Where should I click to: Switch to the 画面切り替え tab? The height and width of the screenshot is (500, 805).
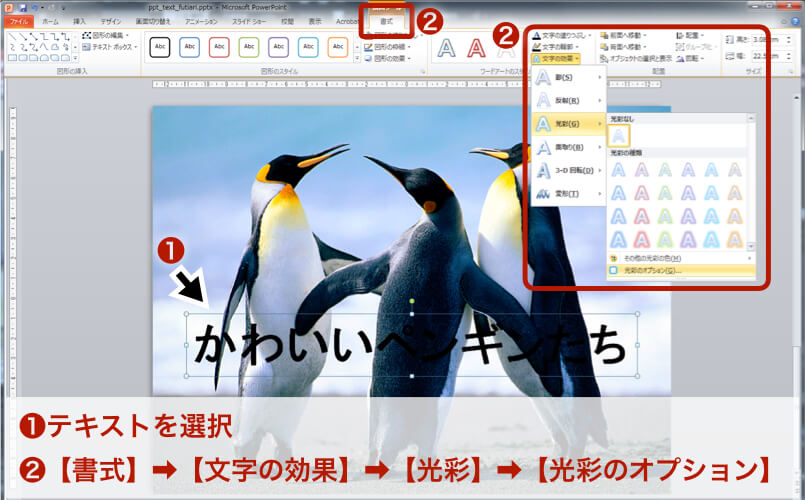click(x=152, y=22)
